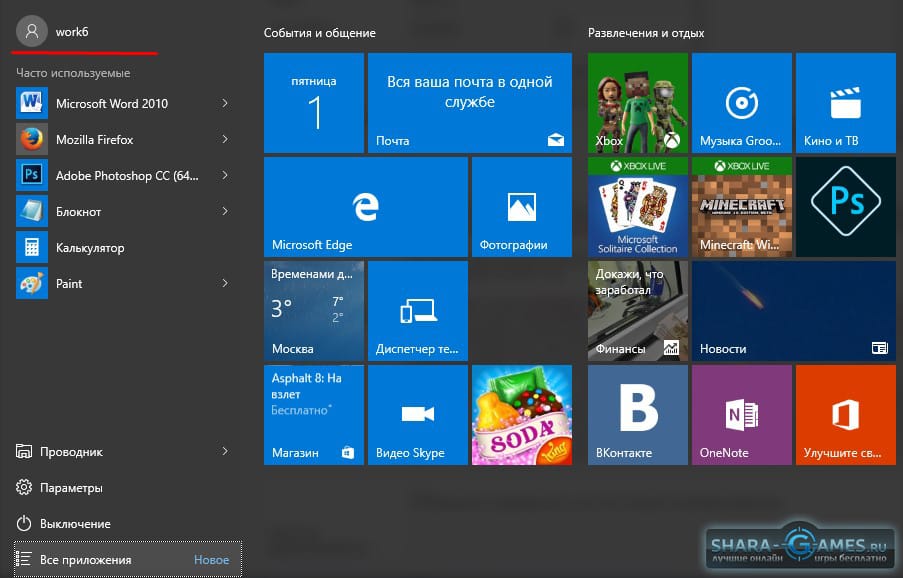
Task: Open Музыка Groove tile
Action: click(742, 103)
